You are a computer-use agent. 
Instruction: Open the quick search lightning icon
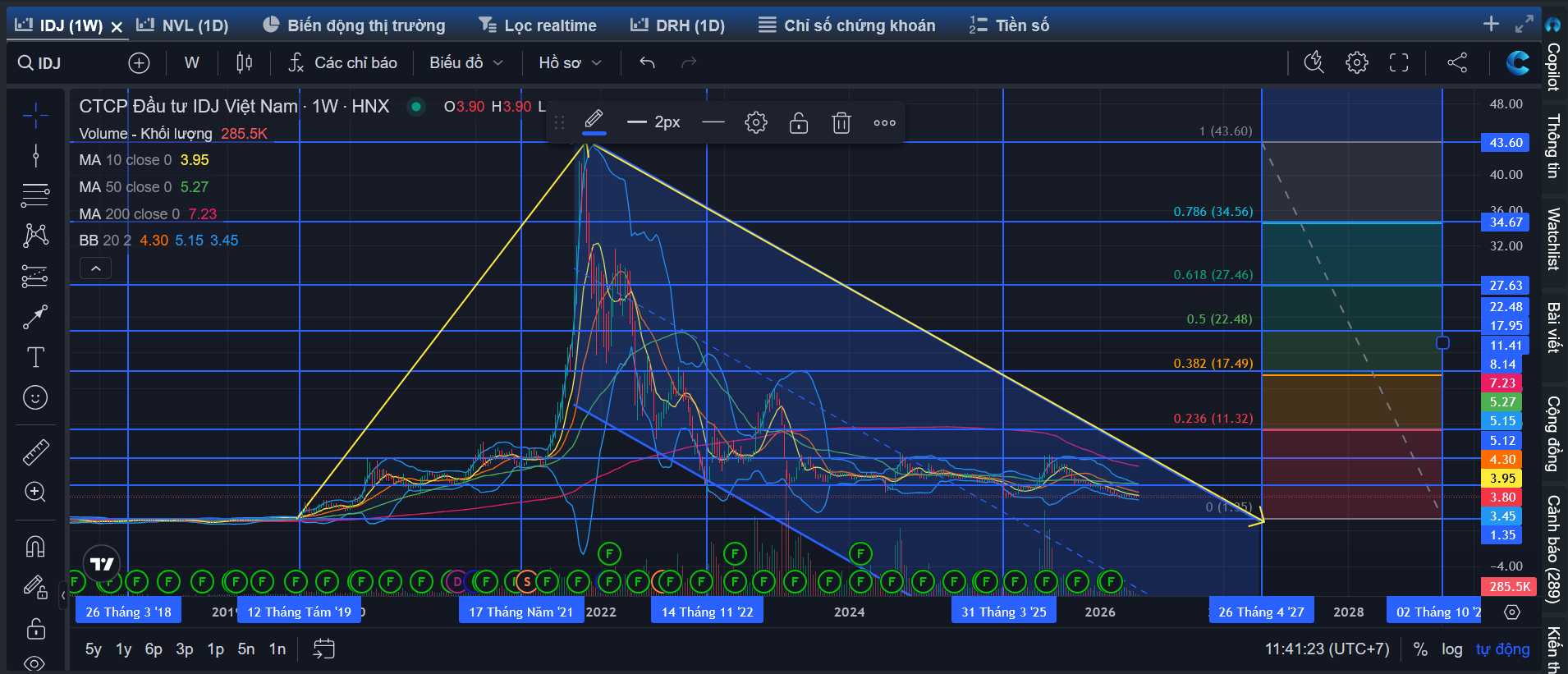coord(1314,63)
